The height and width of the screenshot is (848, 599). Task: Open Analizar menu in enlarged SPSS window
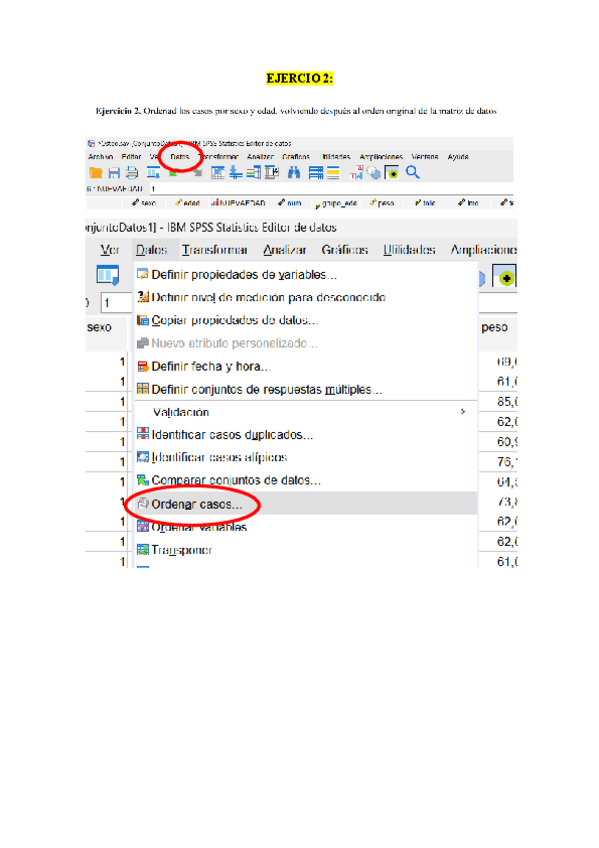tap(284, 250)
